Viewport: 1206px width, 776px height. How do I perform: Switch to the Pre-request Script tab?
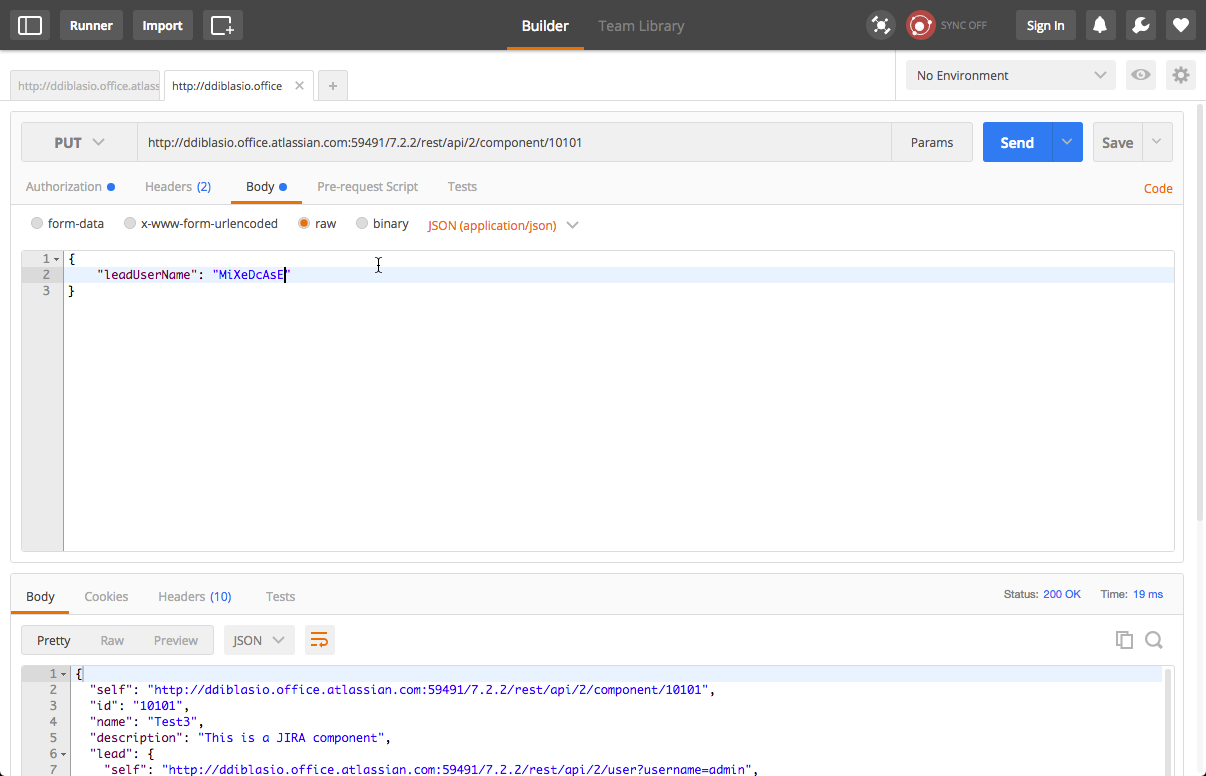point(367,186)
